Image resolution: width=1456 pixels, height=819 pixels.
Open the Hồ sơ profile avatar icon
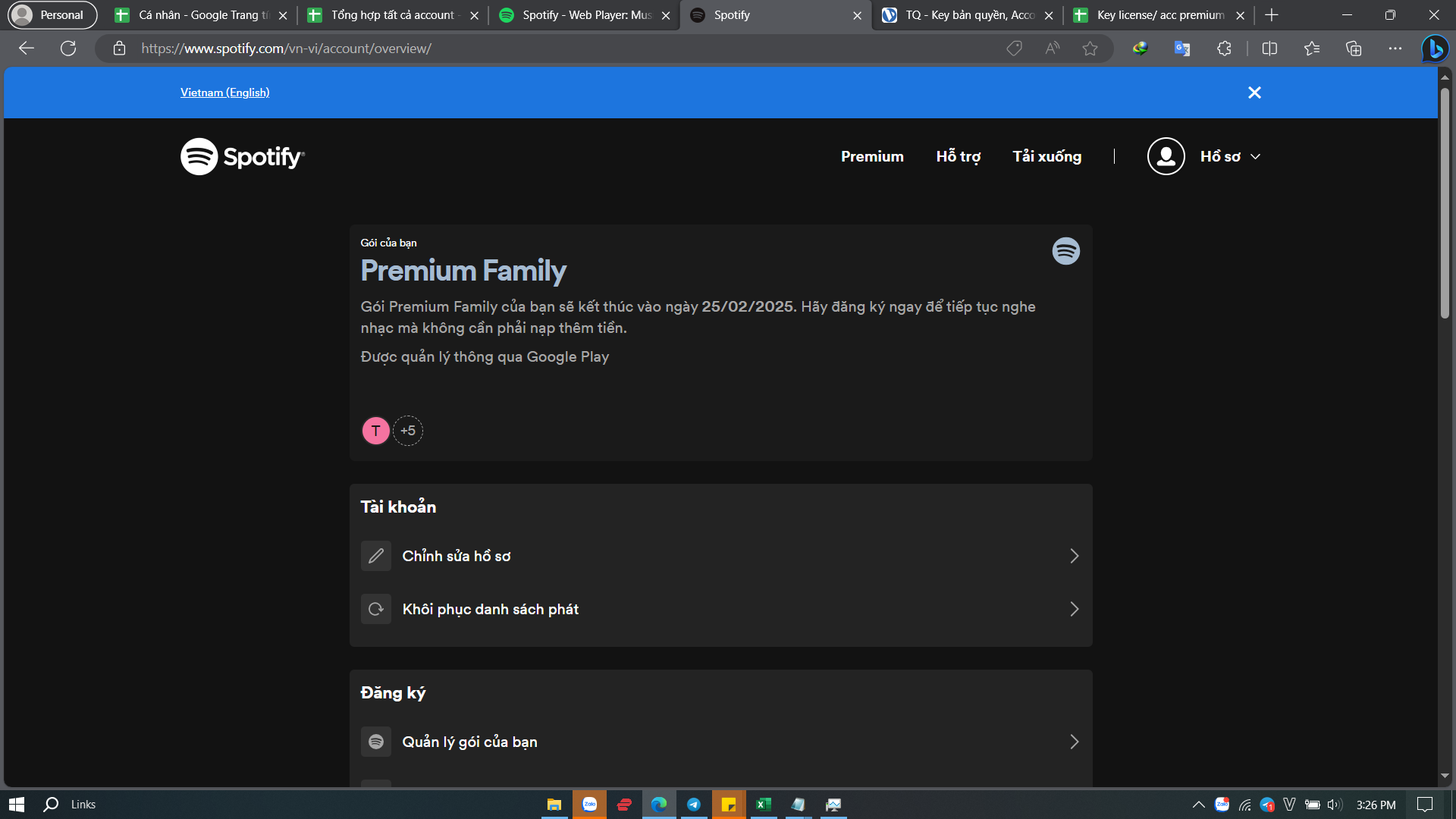1166,156
